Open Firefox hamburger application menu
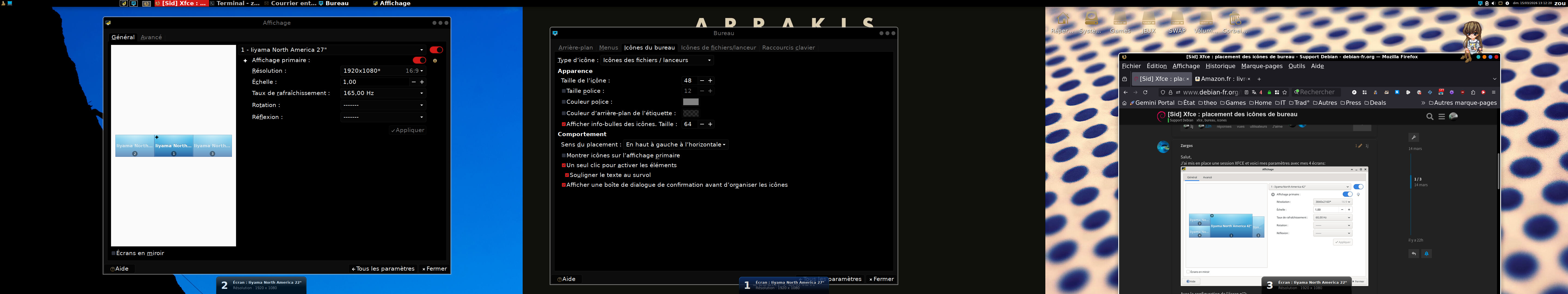The width and height of the screenshot is (1568, 294). pyautogui.click(x=1494, y=93)
